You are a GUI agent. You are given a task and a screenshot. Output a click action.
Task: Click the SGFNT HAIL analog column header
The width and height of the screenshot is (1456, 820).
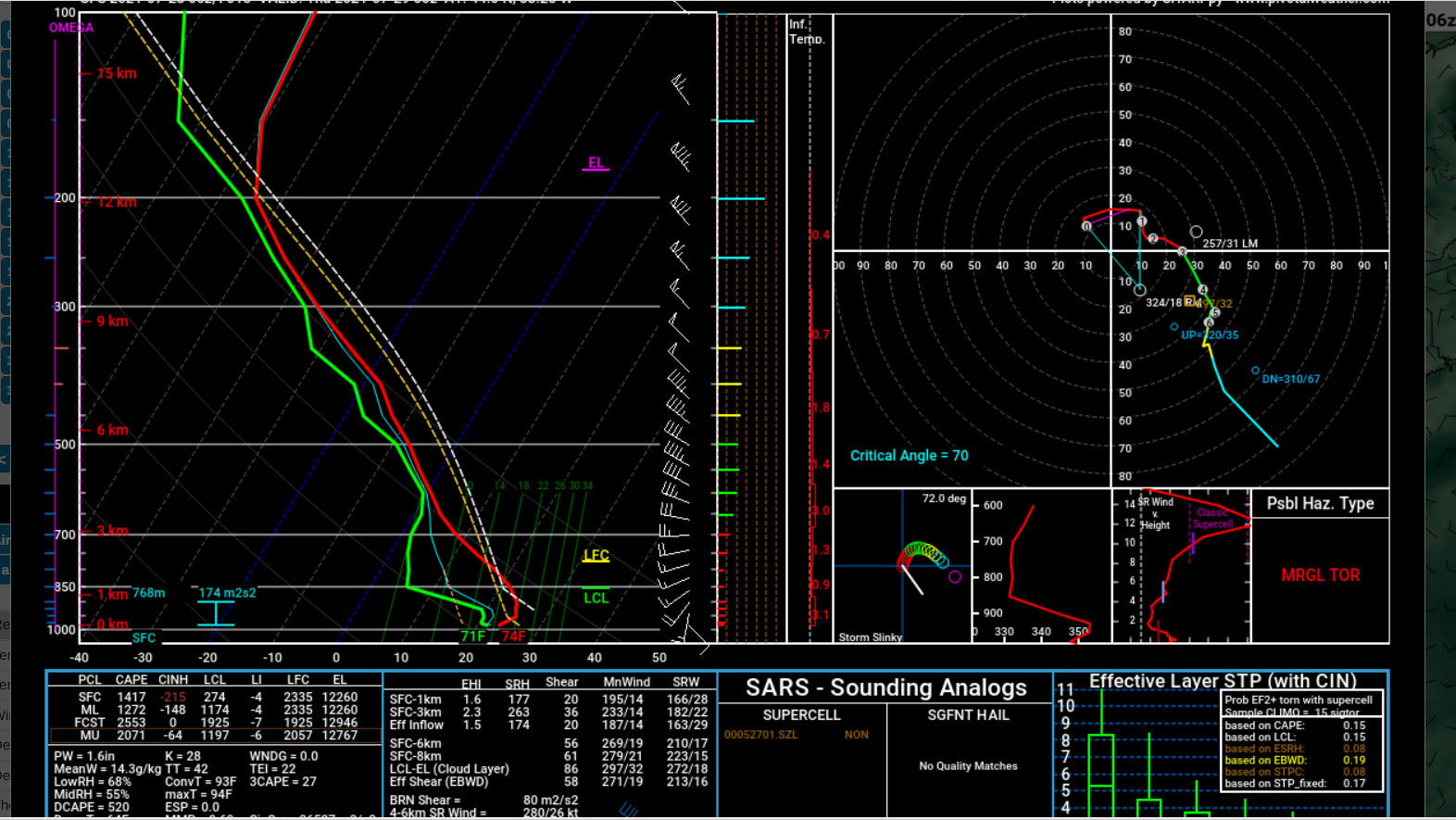969,715
